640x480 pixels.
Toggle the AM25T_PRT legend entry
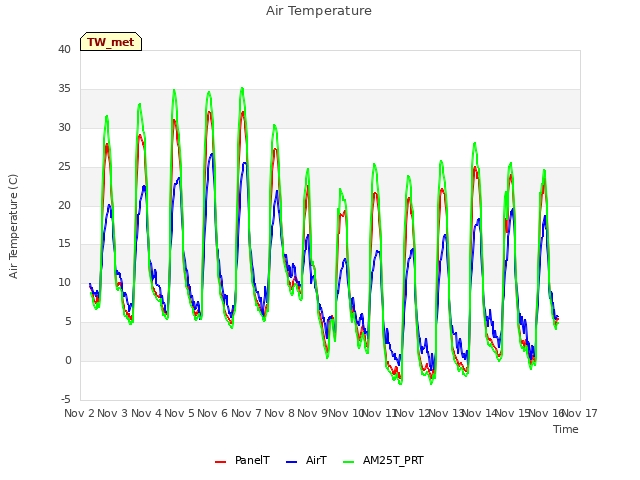click(x=383, y=460)
